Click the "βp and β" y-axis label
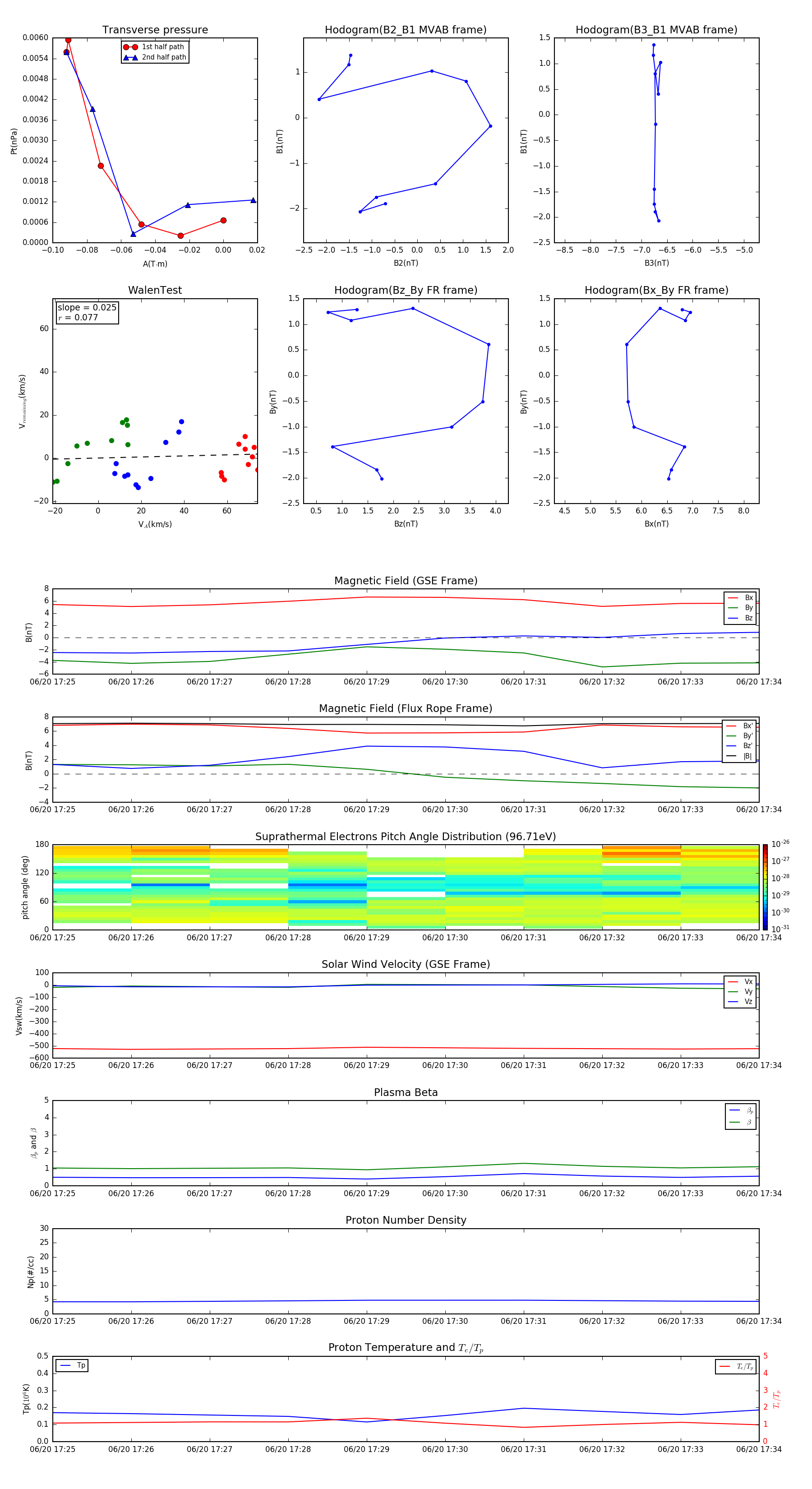Screen dimensions: 812x1489 tap(33, 1143)
